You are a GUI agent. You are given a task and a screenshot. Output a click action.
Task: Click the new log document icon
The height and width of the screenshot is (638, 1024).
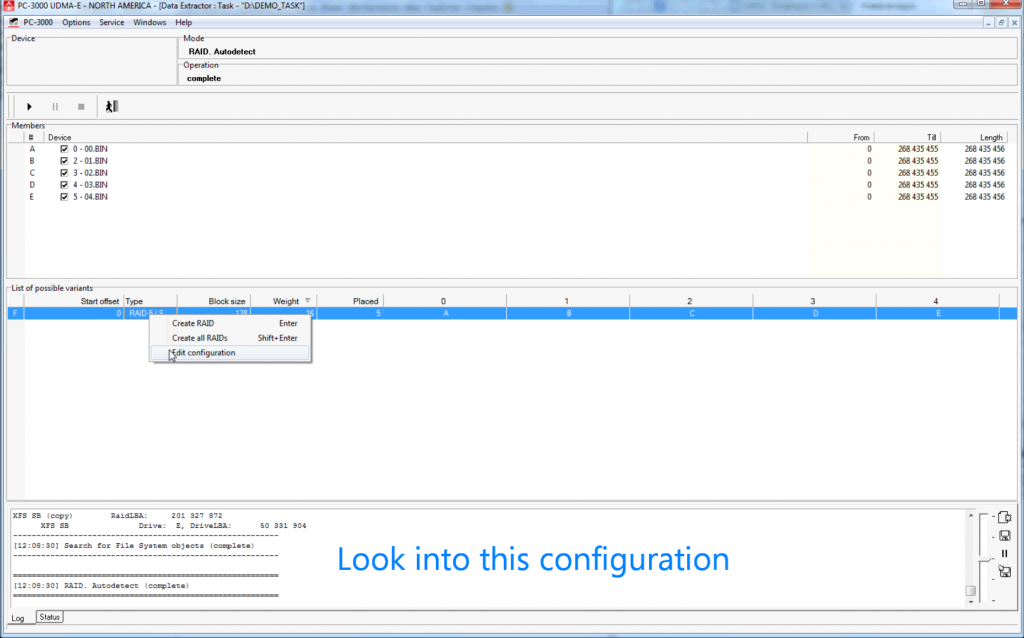click(x=1004, y=517)
